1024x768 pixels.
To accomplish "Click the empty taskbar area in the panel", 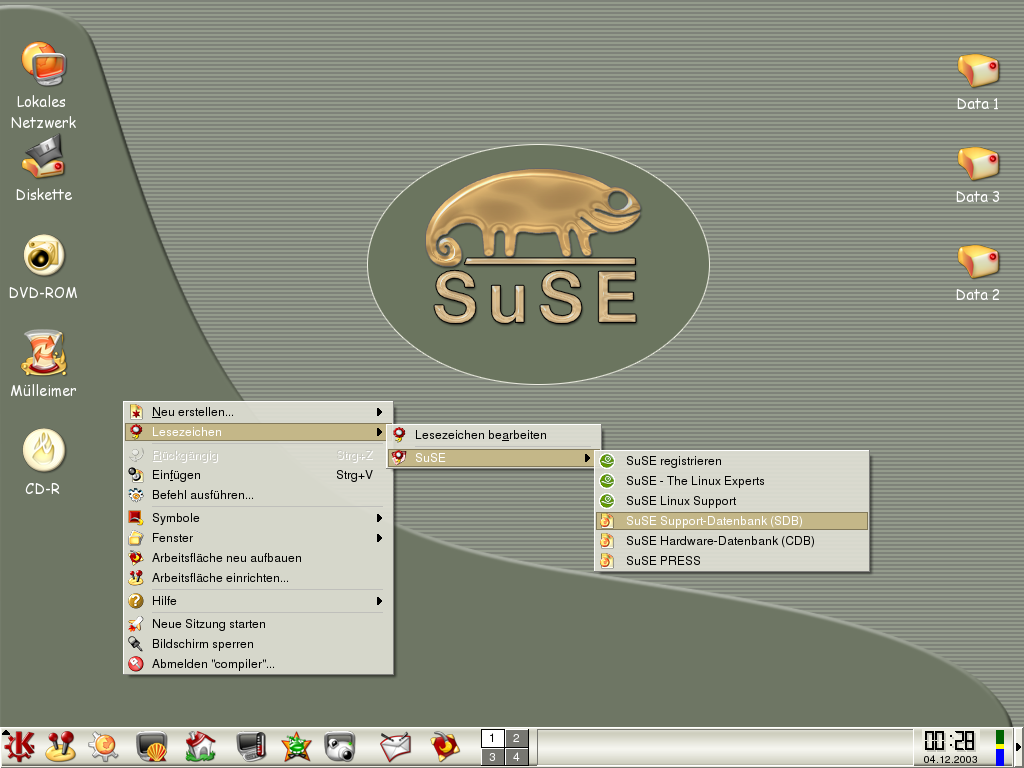I will (725, 748).
